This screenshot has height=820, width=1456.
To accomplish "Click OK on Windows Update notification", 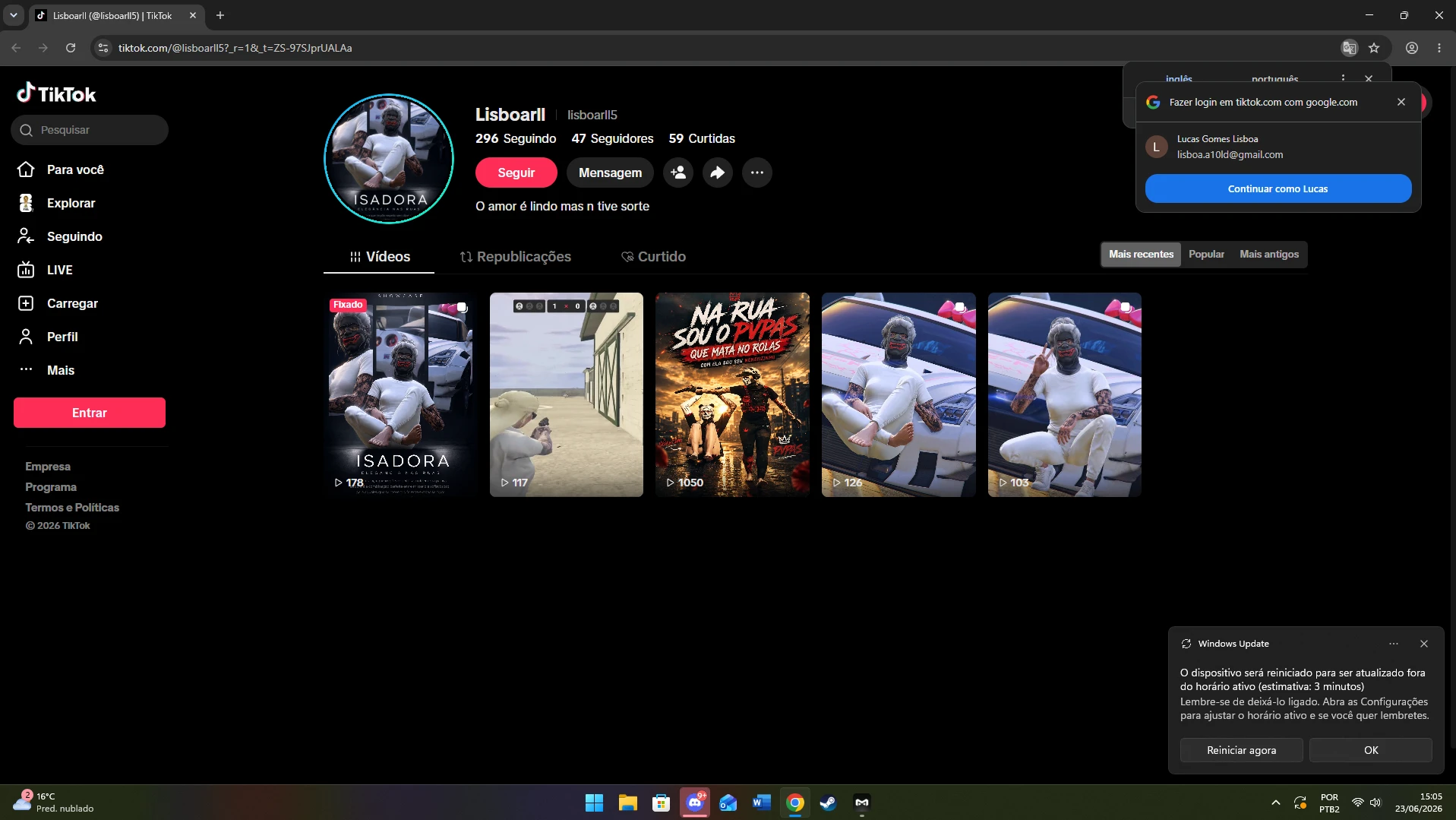I will click(1371, 750).
